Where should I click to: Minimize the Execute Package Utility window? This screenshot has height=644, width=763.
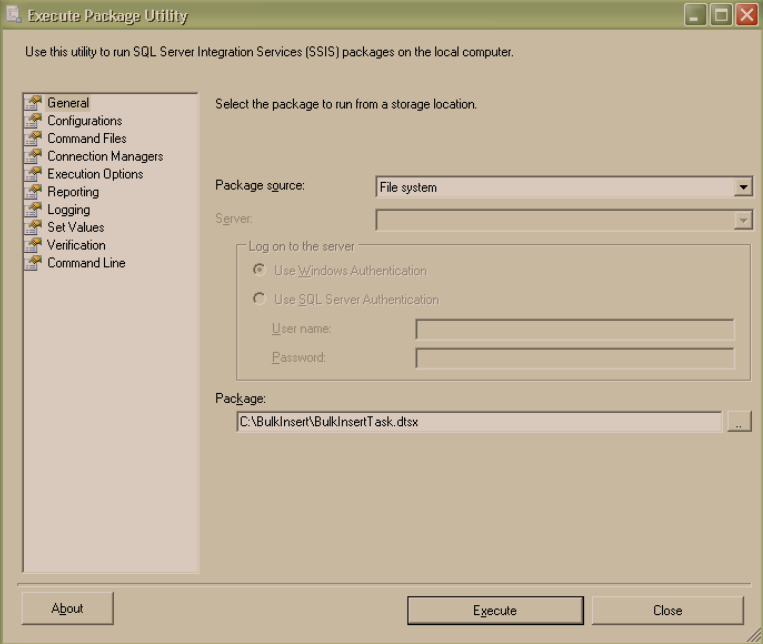point(695,15)
